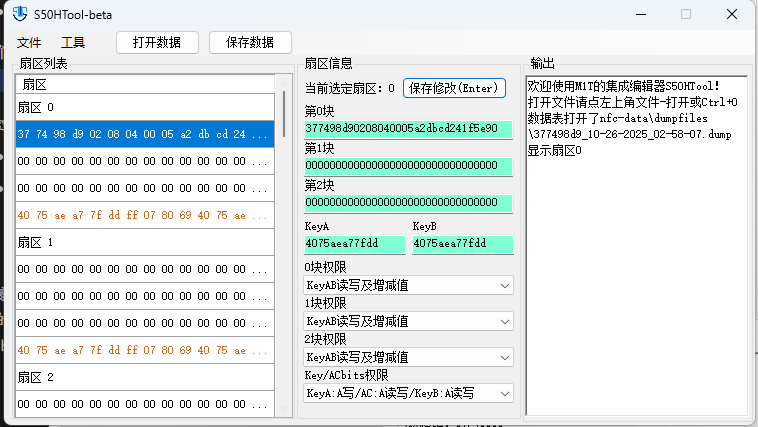
Task: Open the 工具 menu
Action: click(x=73, y=43)
